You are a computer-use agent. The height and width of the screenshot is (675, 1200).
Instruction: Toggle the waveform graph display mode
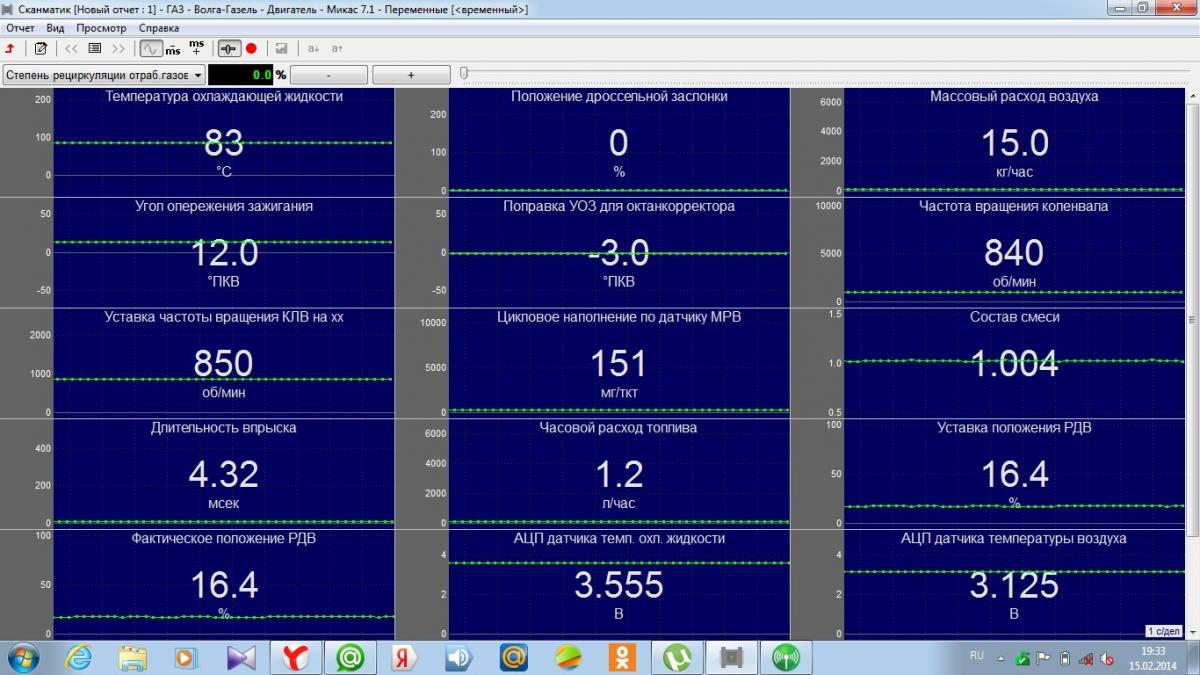tap(150, 48)
